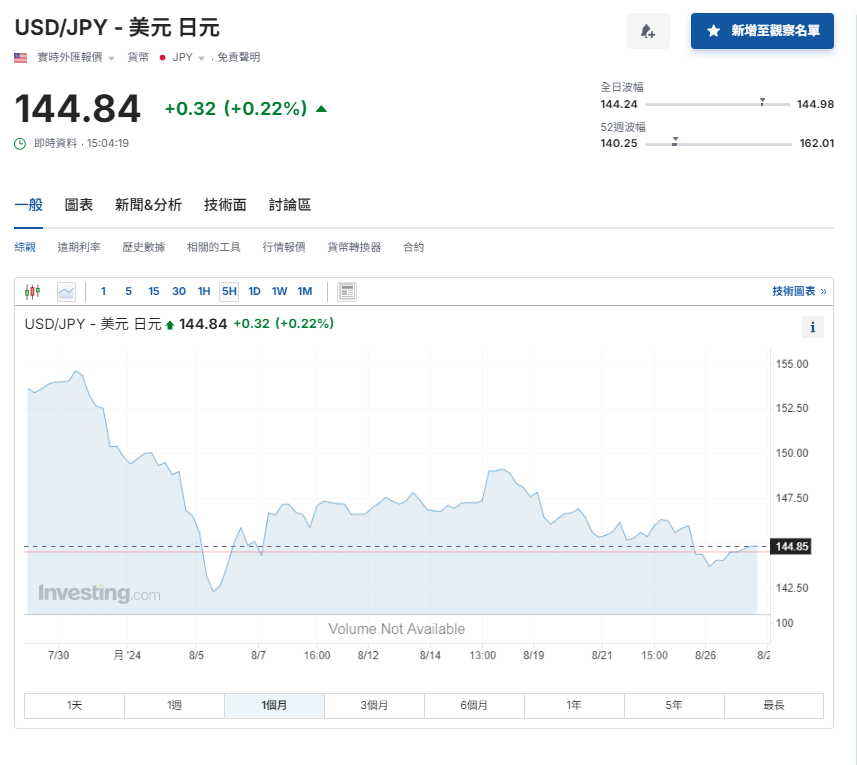Select the 15-minute chart interval
The width and height of the screenshot is (857, 765).
(153, 292)
